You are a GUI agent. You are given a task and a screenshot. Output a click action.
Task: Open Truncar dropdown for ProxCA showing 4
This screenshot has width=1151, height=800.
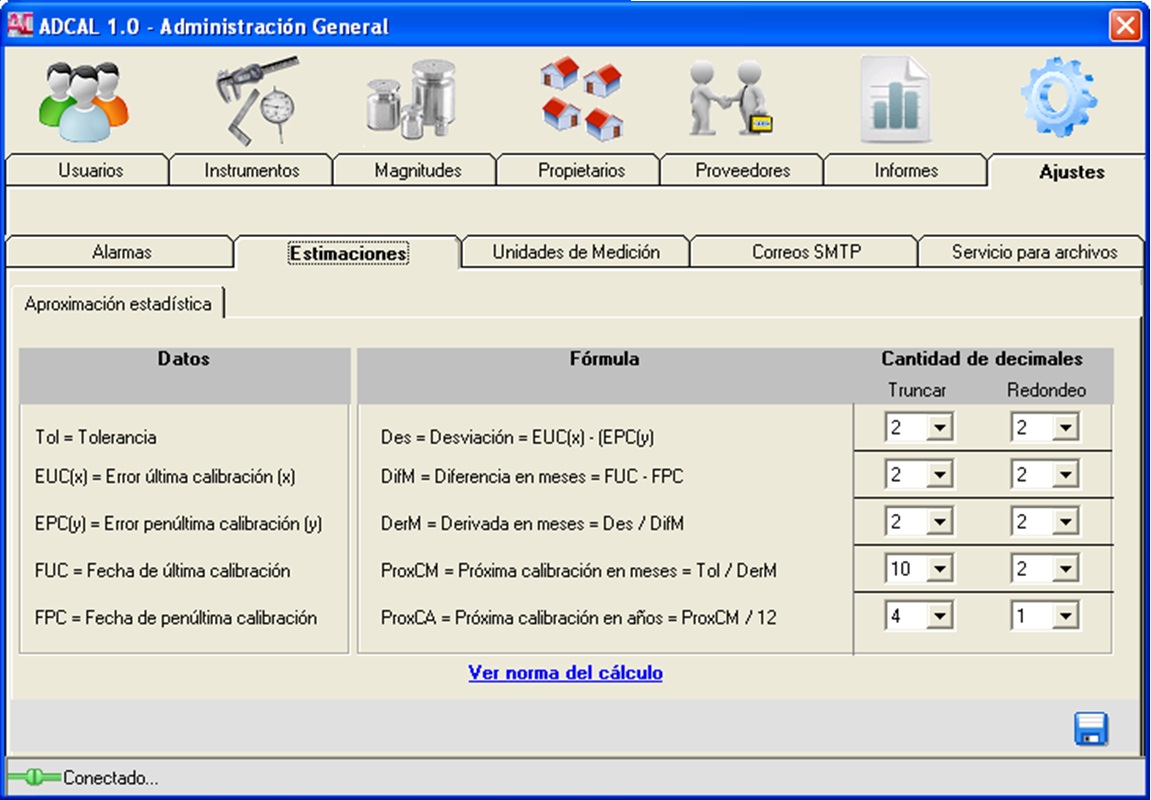[938, 617]
